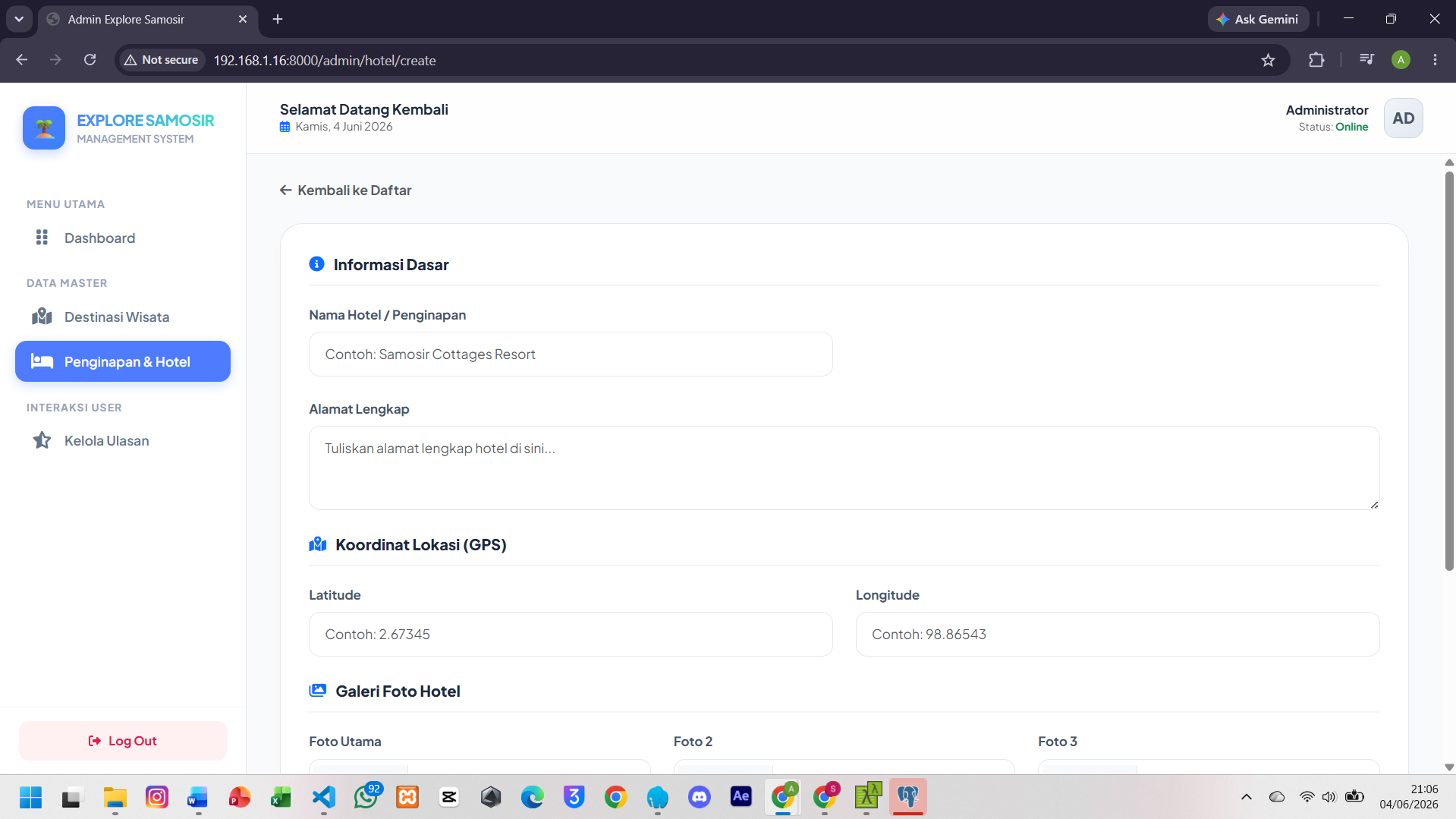Click the AD administrator avatar
The width and height of the screenshot is (1456, 819).
coord(1403,118)
